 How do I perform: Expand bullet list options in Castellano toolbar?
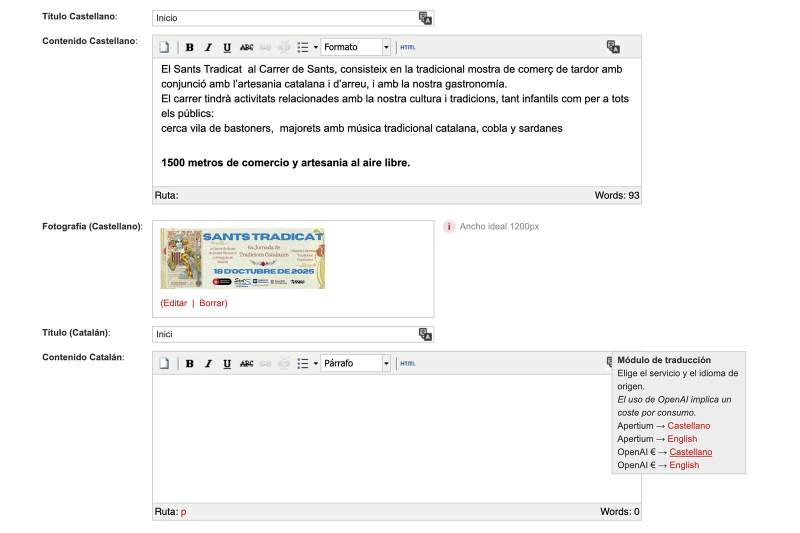[x=316, y=47]
